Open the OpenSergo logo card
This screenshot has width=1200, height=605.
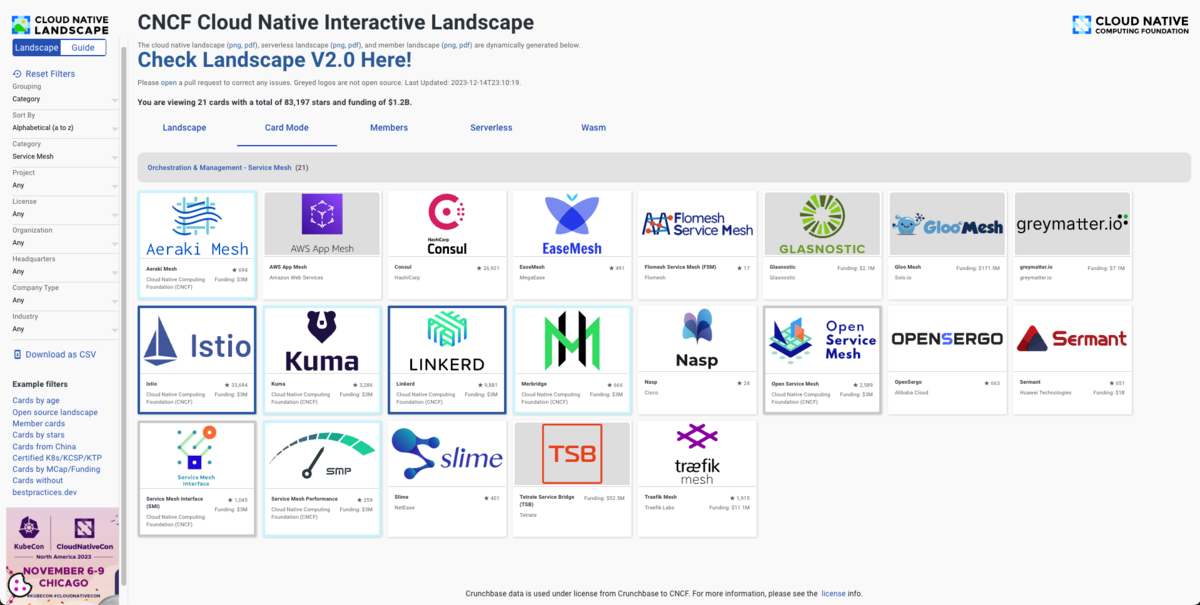pos(947,360)
